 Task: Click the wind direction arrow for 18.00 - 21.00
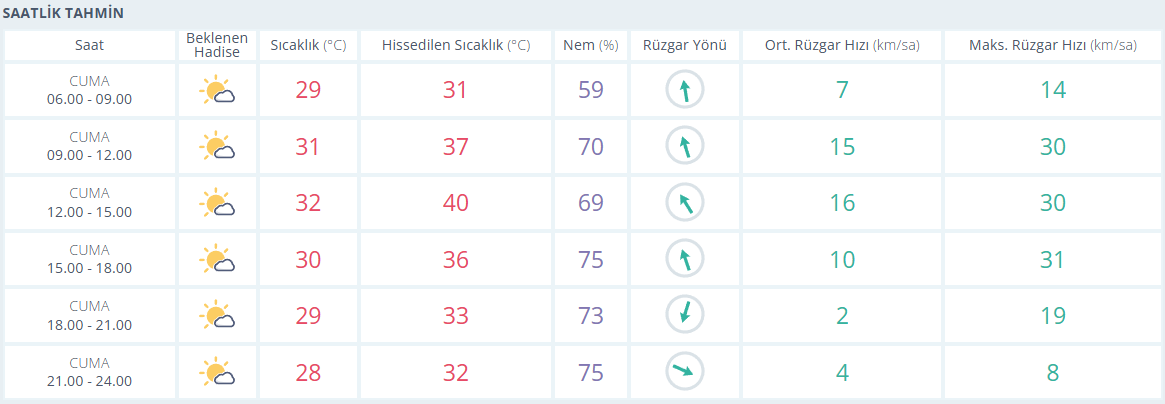pos(684,316)
